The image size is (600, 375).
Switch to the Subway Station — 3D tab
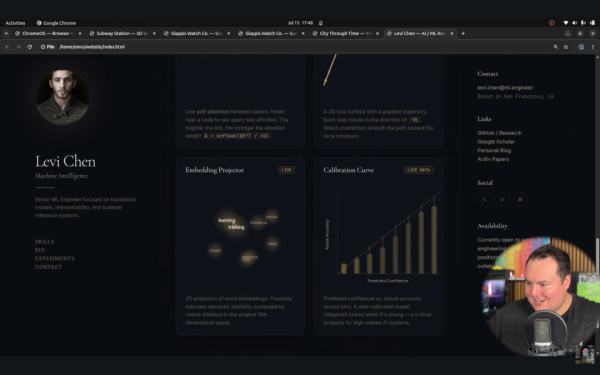[122, 34]
